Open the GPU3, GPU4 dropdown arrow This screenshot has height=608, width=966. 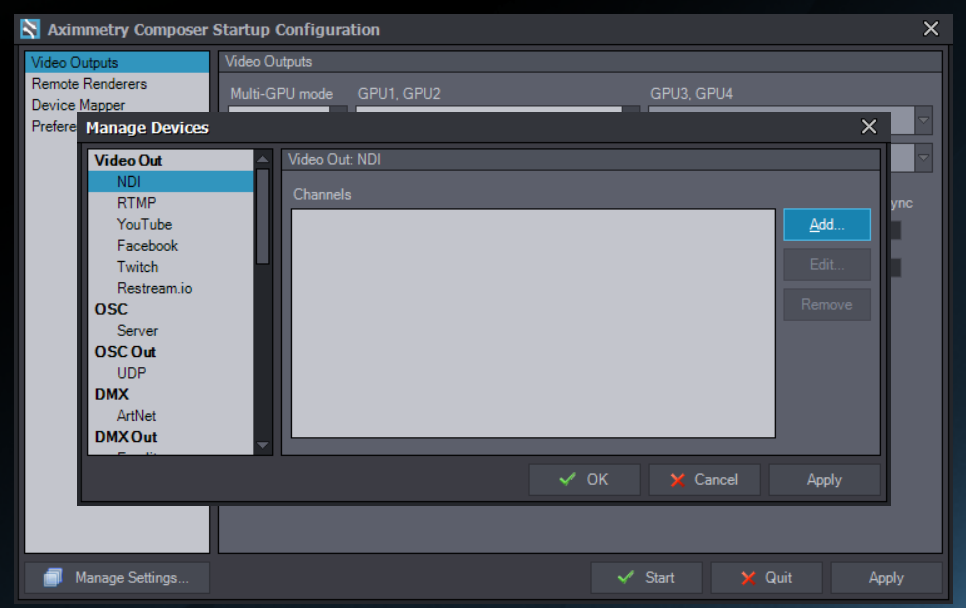(x=923, y=120)
